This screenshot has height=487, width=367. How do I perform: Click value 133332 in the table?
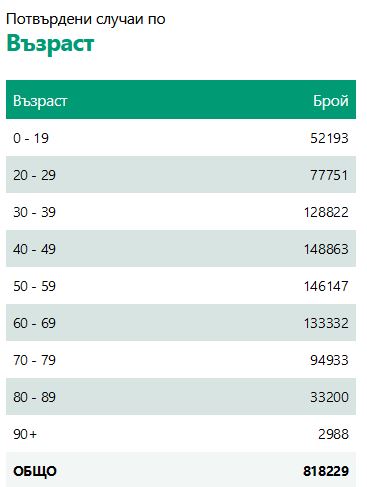point(326,323)
